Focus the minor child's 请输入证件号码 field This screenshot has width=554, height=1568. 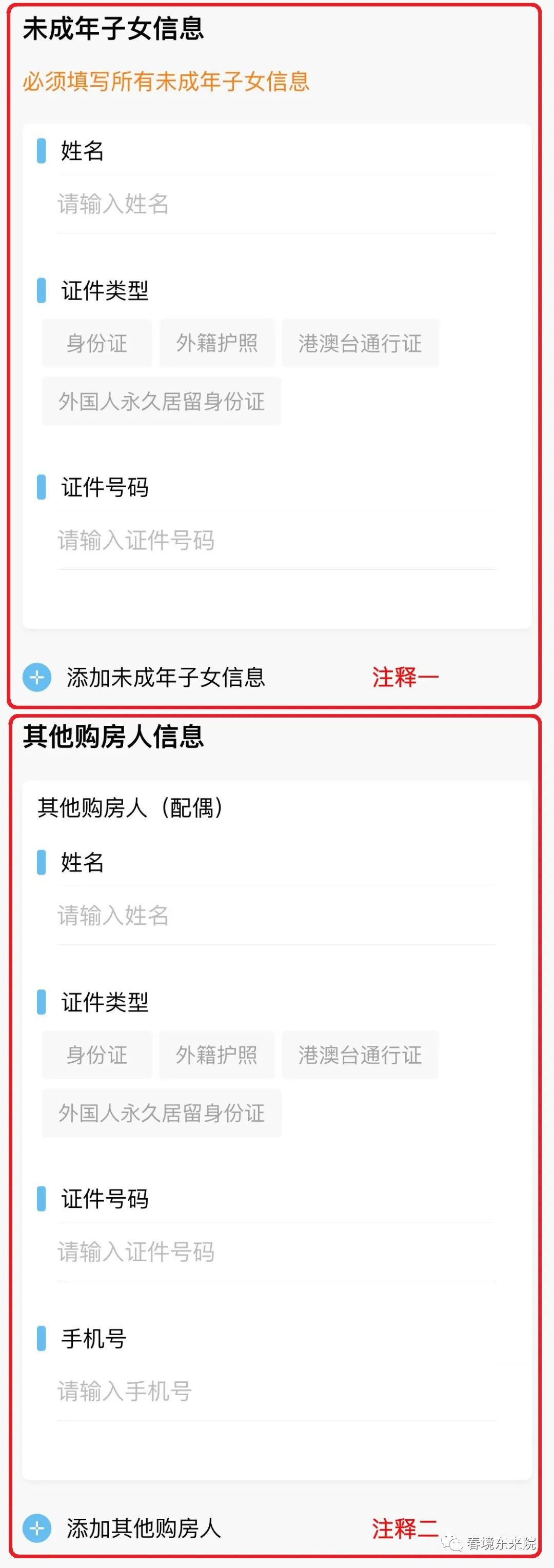[277, 541]
